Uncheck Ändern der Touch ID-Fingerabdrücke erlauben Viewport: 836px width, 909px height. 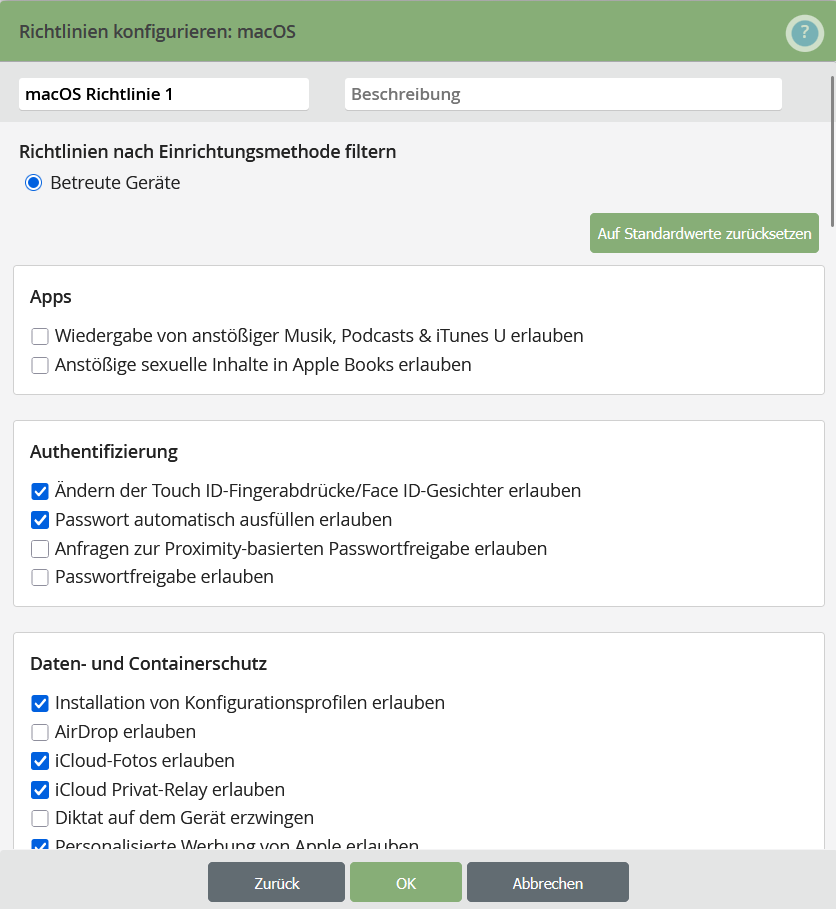tap(40, 491)
